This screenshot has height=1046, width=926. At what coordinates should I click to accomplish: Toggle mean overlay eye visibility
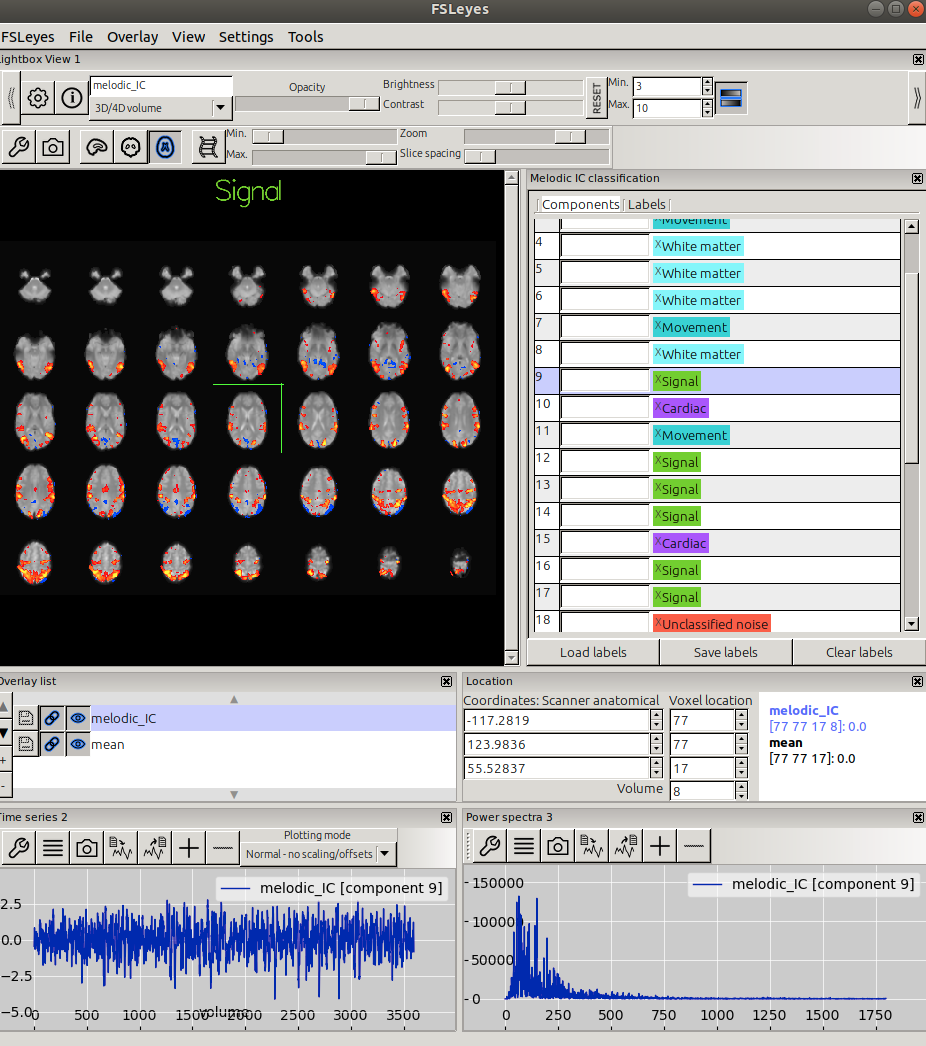(x=77, y=744)
